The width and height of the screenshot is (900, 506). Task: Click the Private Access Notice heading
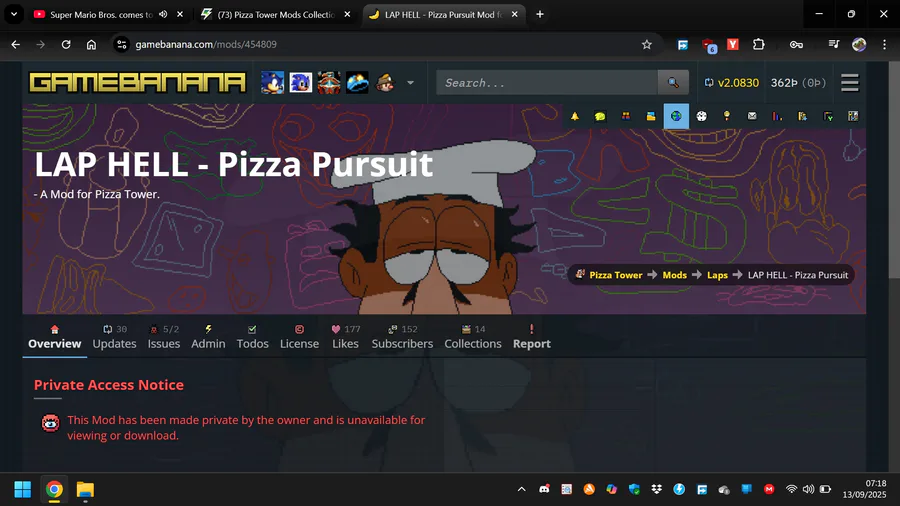[108, 385]
